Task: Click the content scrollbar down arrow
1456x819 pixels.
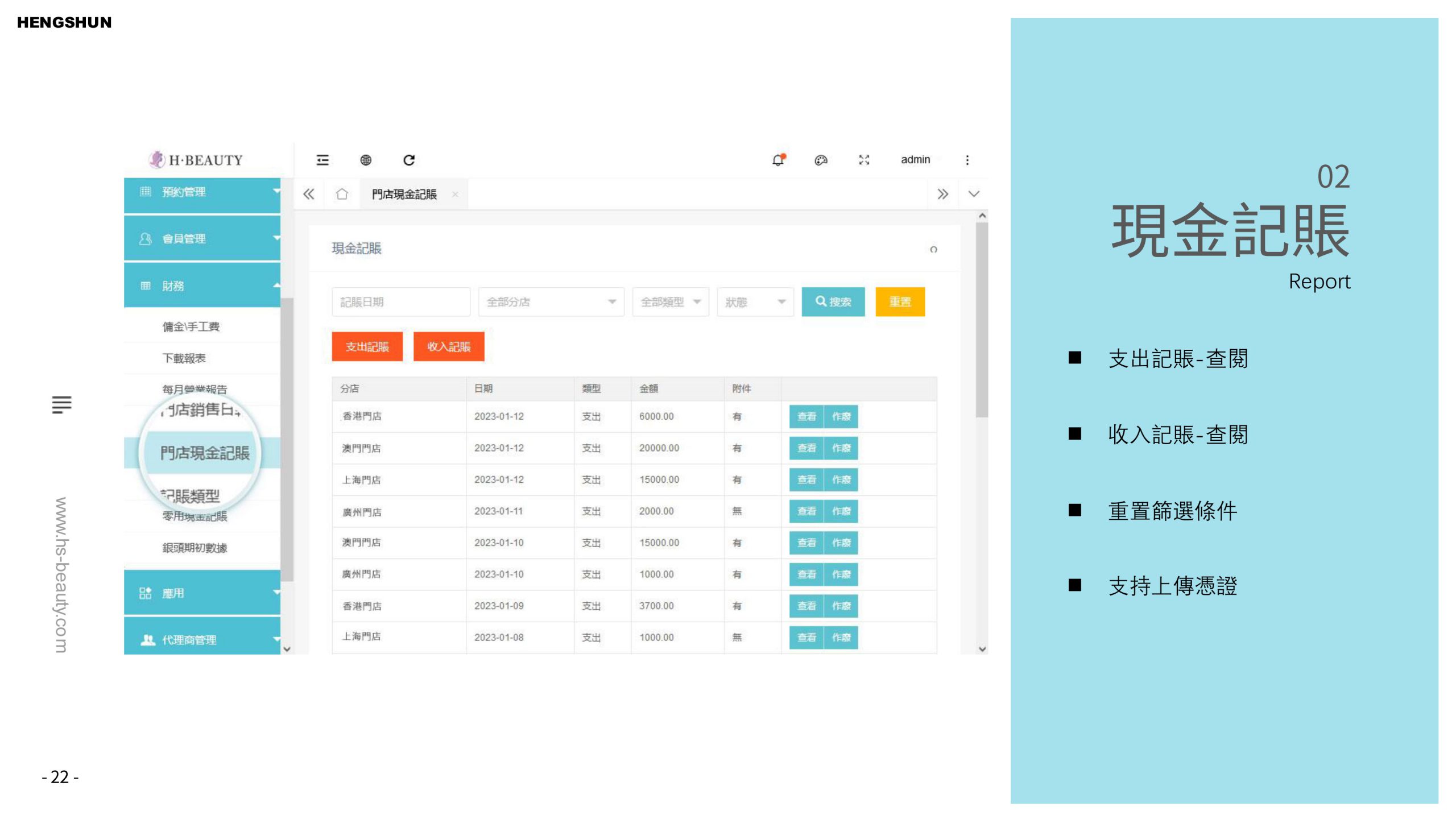Action: tap(982, 649)
